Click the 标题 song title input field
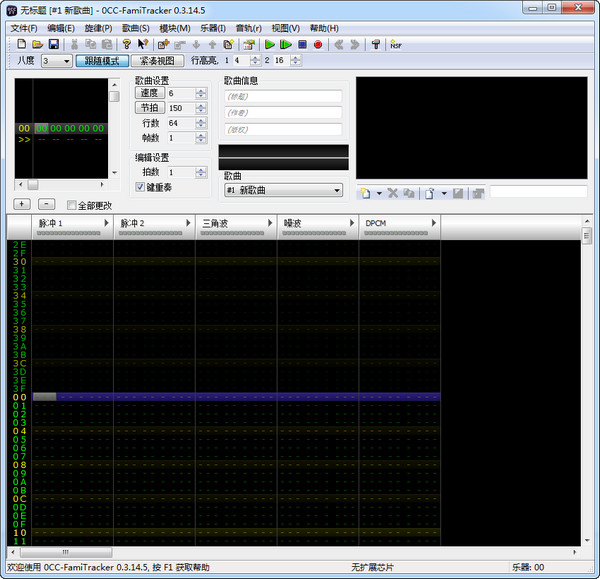 point(283,97)
